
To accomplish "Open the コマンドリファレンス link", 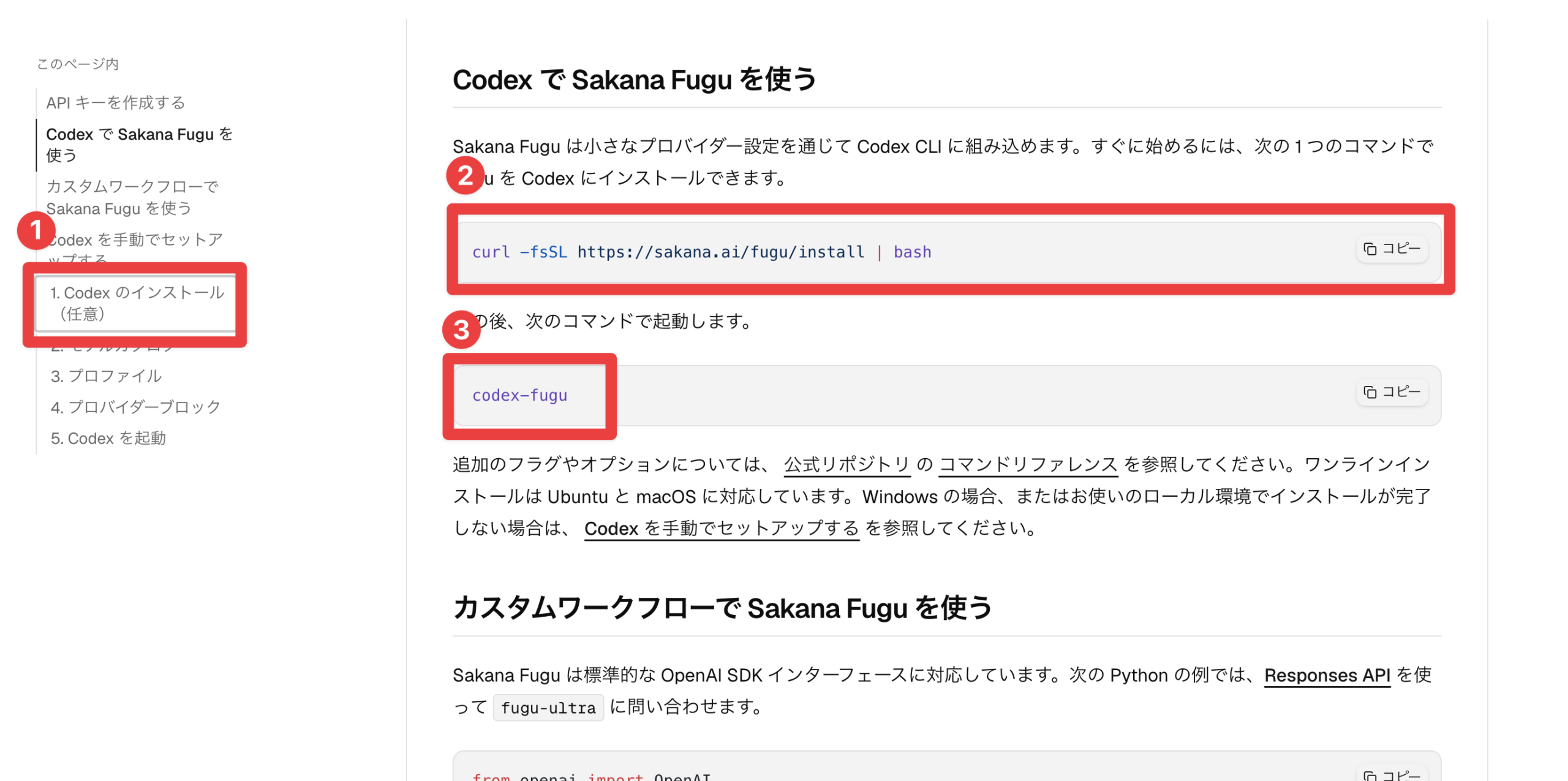I will pyautogui.click(x=1027, y=464).
